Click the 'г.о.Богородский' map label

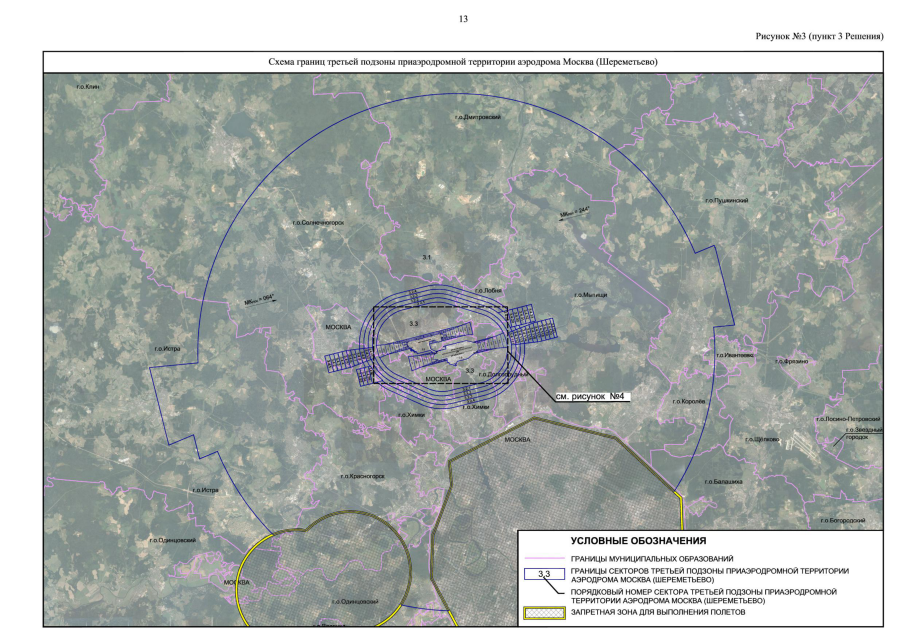click(x=843, y=521)
